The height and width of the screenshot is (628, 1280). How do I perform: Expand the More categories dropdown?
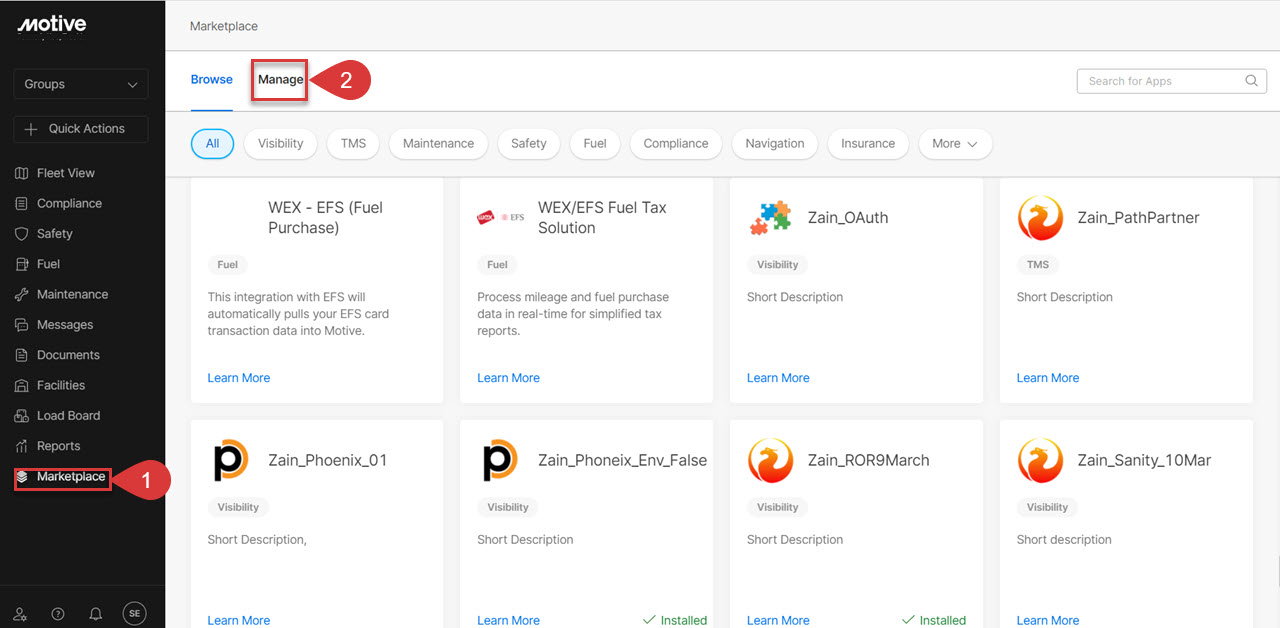click(955, 143)
